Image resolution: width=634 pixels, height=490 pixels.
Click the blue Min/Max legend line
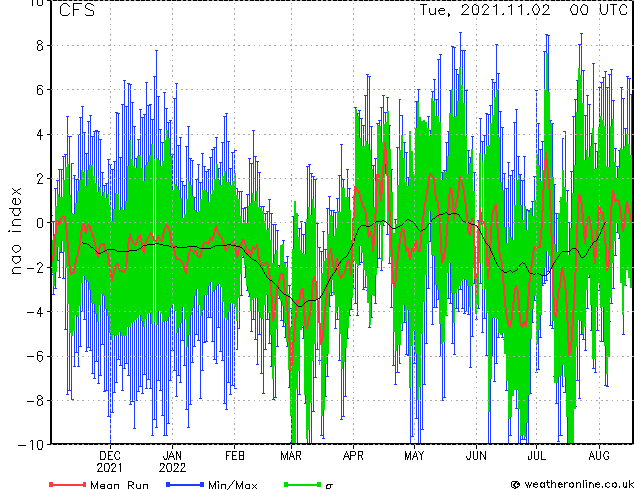point(185,484)
